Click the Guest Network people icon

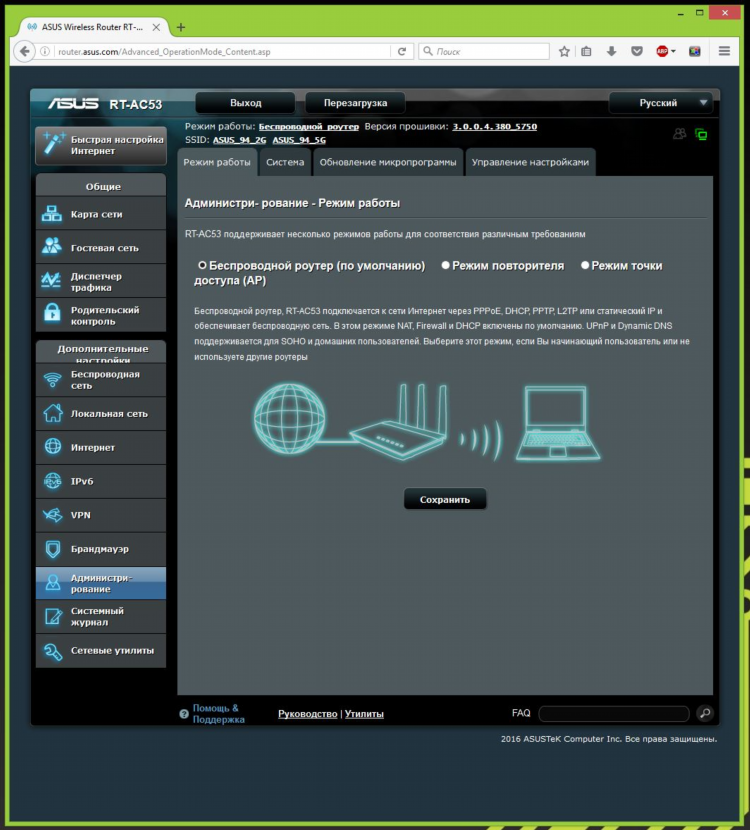[x=52, y=247]
